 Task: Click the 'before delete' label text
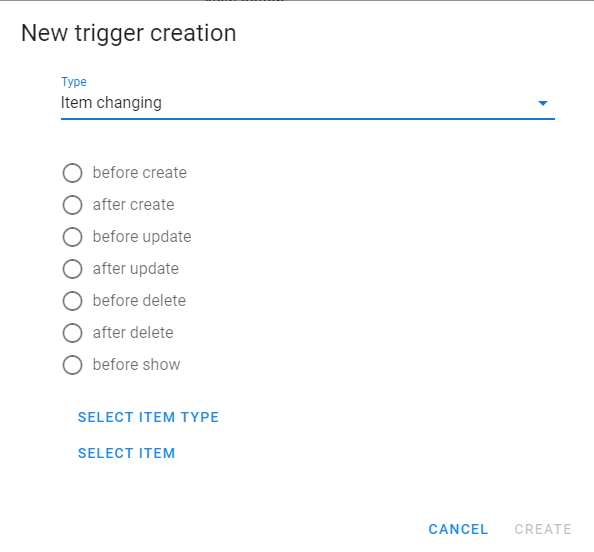(139, 301)
